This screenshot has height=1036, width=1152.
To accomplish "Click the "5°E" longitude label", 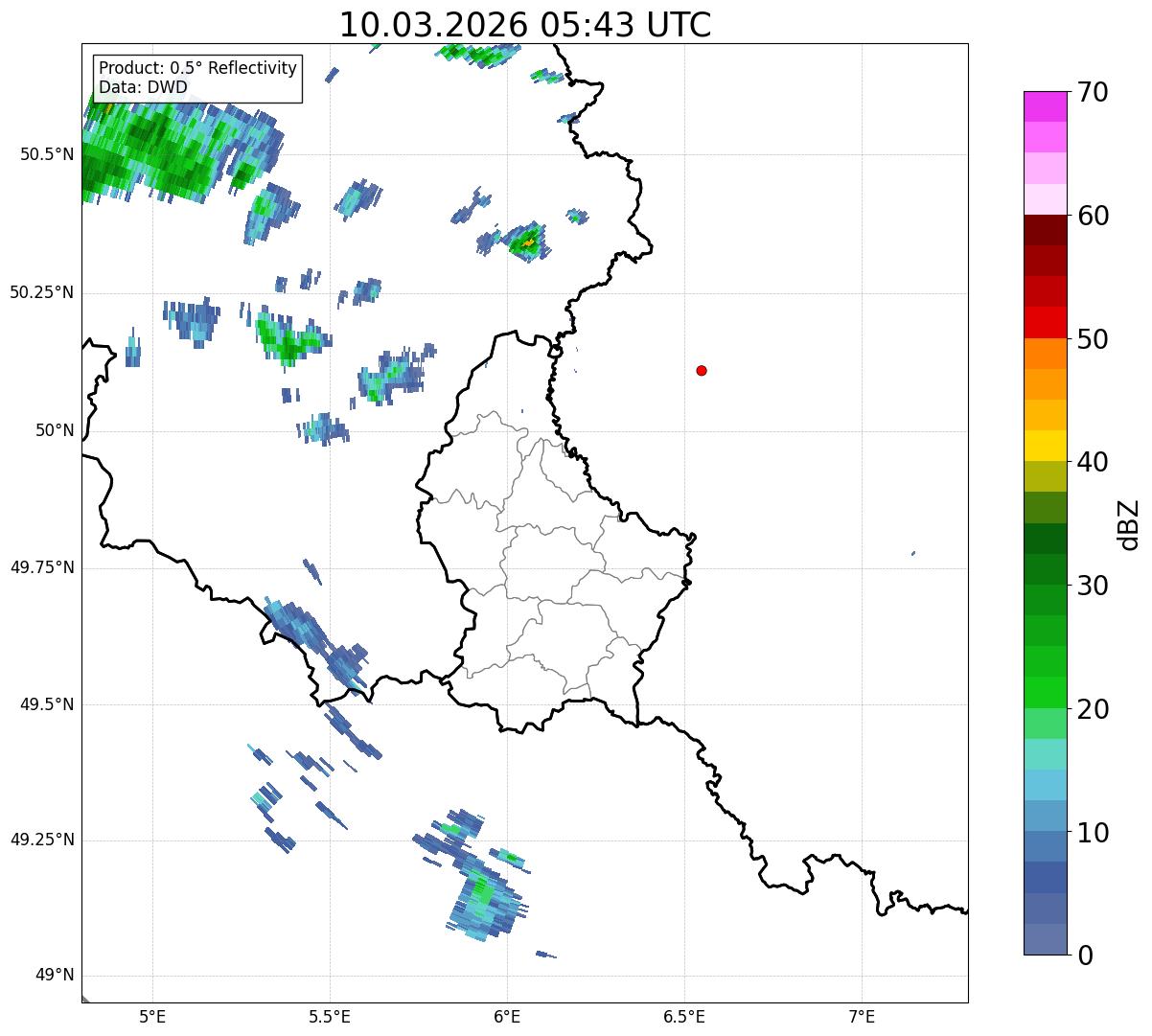I will point(152,1016).
